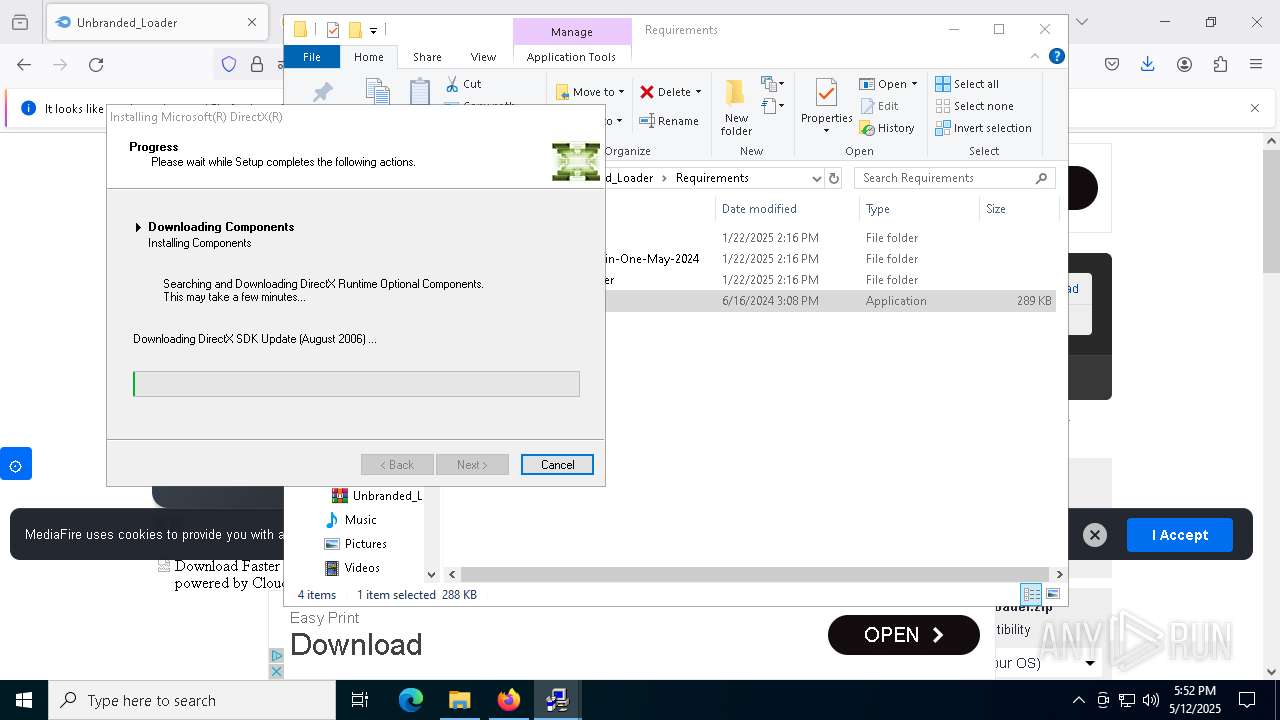Viewport: 1280px width, 720px height.
Task: Open Microsoft Edge from taskbar
Action: point(411,700)
